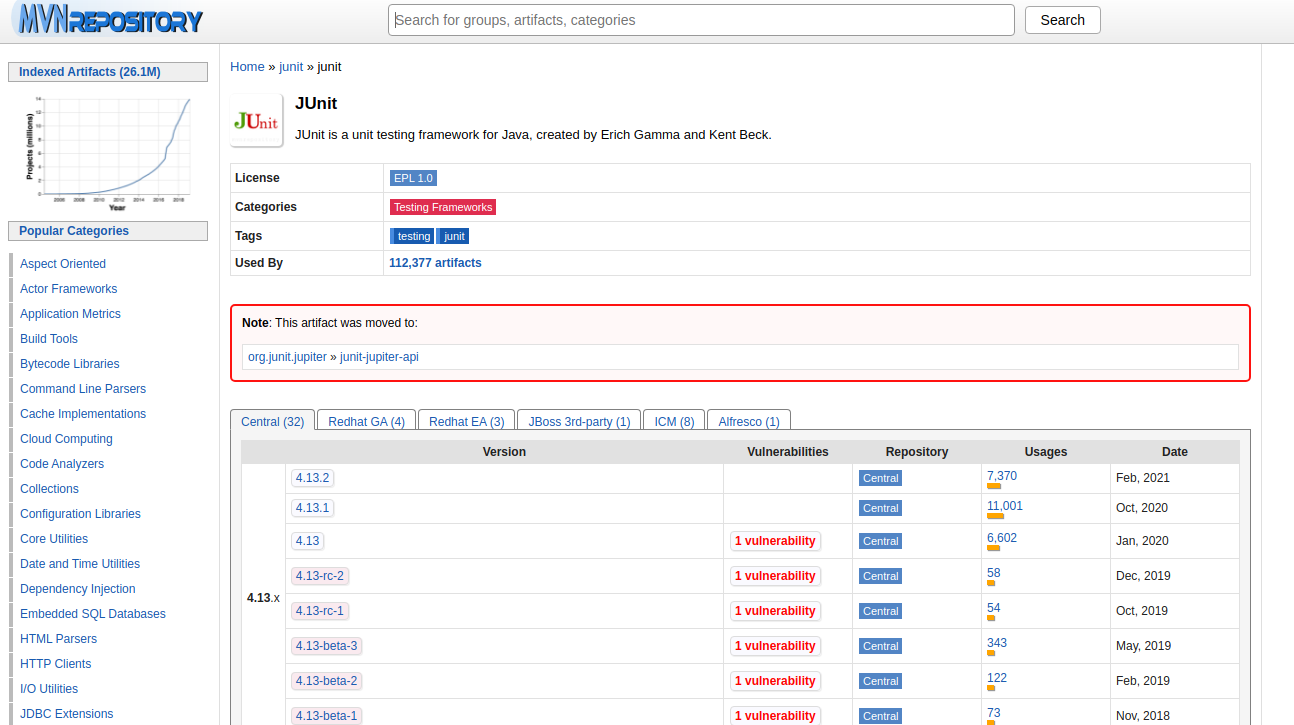
Task: Open the HTML Parsers category
Action: coord(59,639)
